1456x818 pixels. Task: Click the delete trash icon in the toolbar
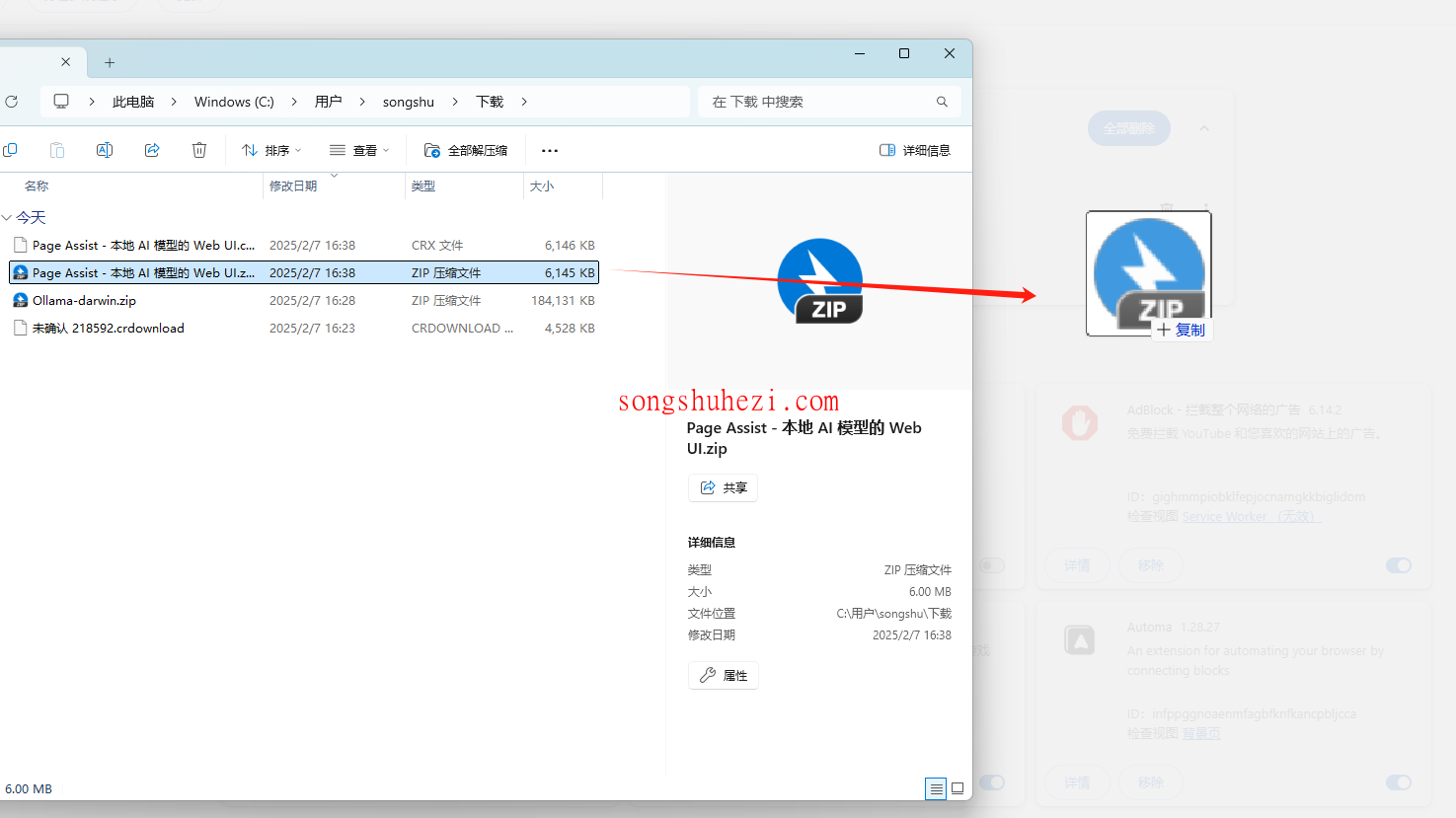(x=199, y=150)
